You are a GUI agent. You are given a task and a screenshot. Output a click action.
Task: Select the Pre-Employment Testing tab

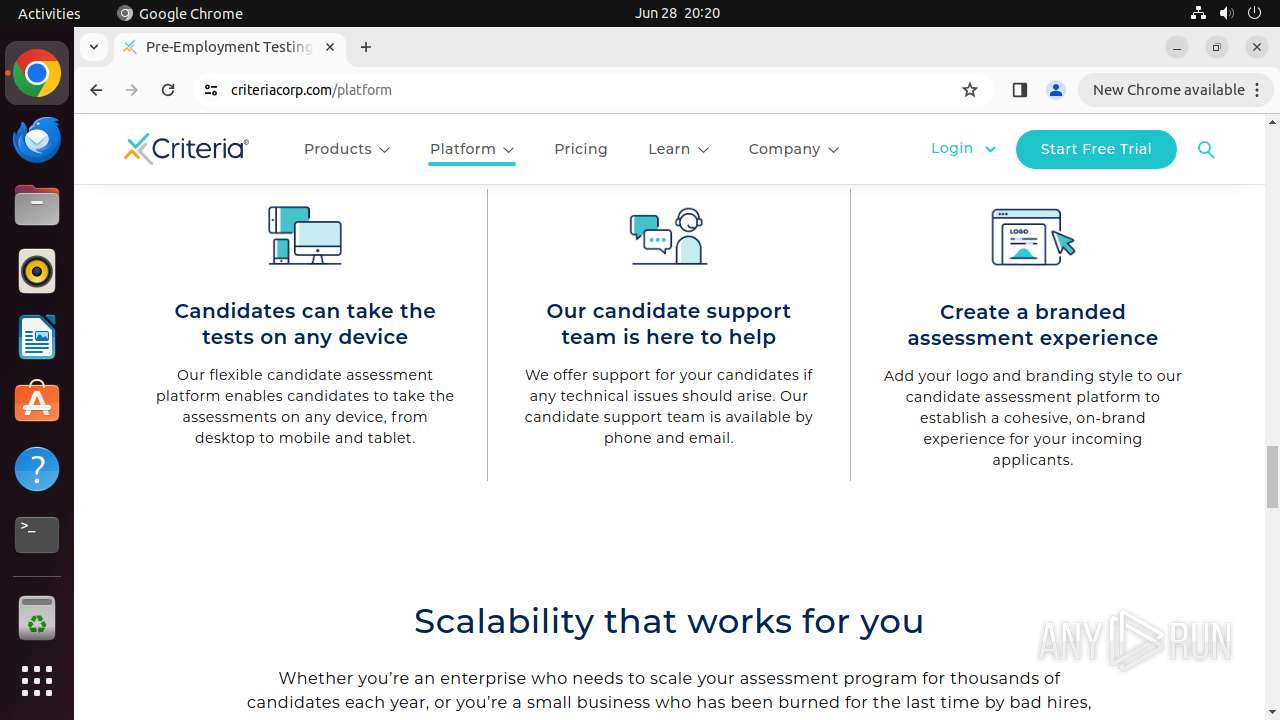(x=229, y=47)
